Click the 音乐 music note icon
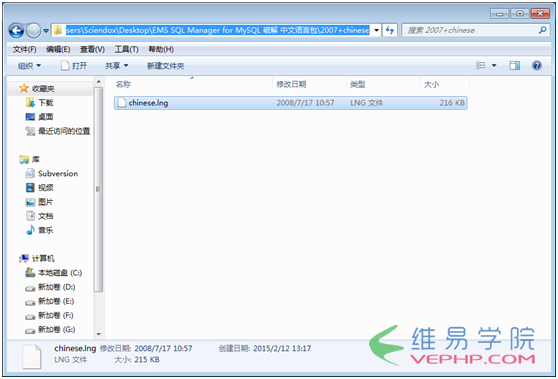Image resolution: width=558 pixels, height=379 pixels. (x=30, y=230)
